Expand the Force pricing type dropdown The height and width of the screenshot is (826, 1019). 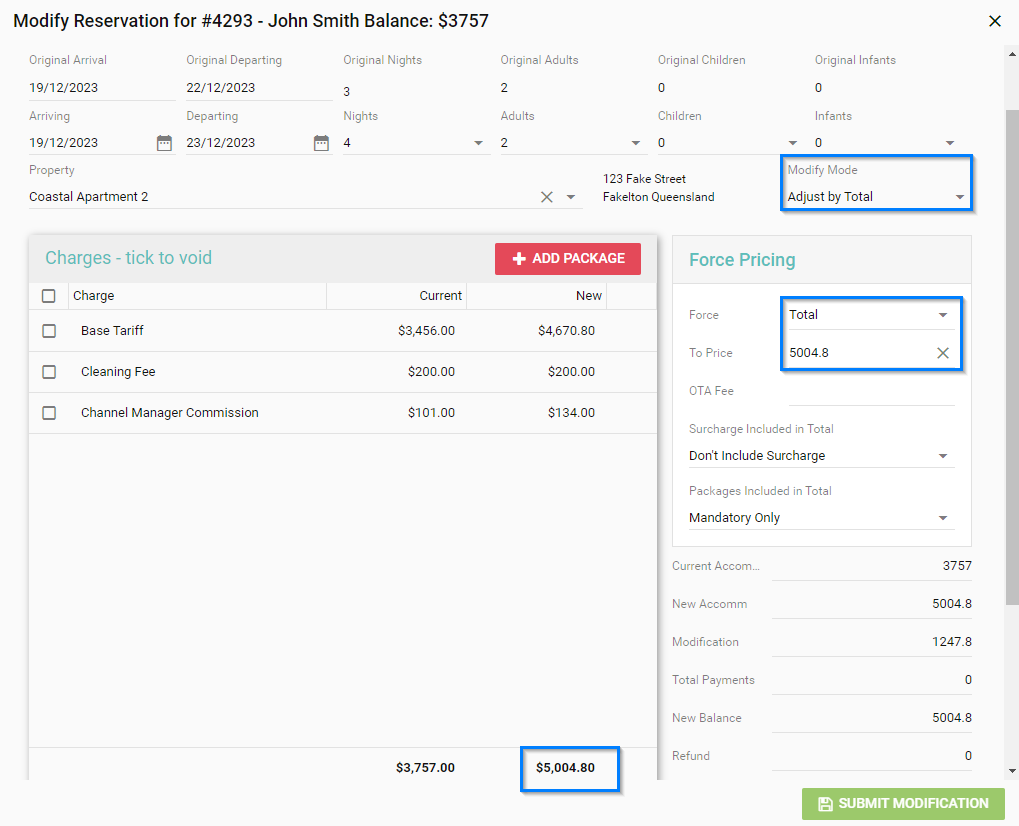pyautogui.click(x=870, y=315)
